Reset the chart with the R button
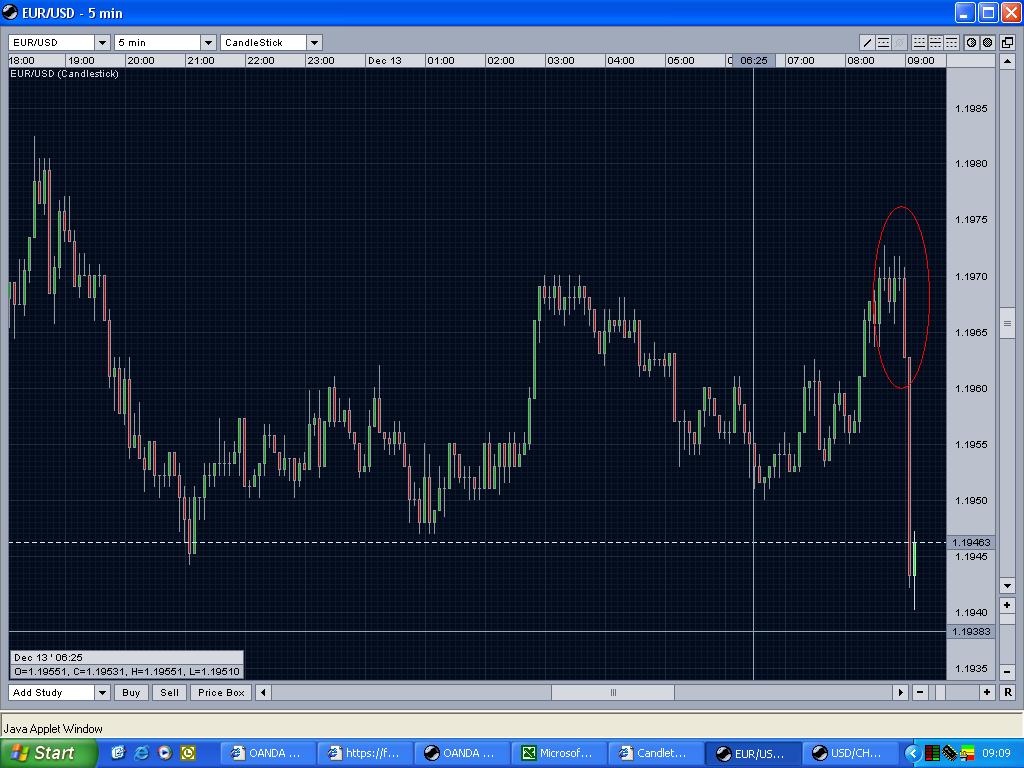Image resolution: width=1024 pixels, height=768 pixels. [1008, 692]
